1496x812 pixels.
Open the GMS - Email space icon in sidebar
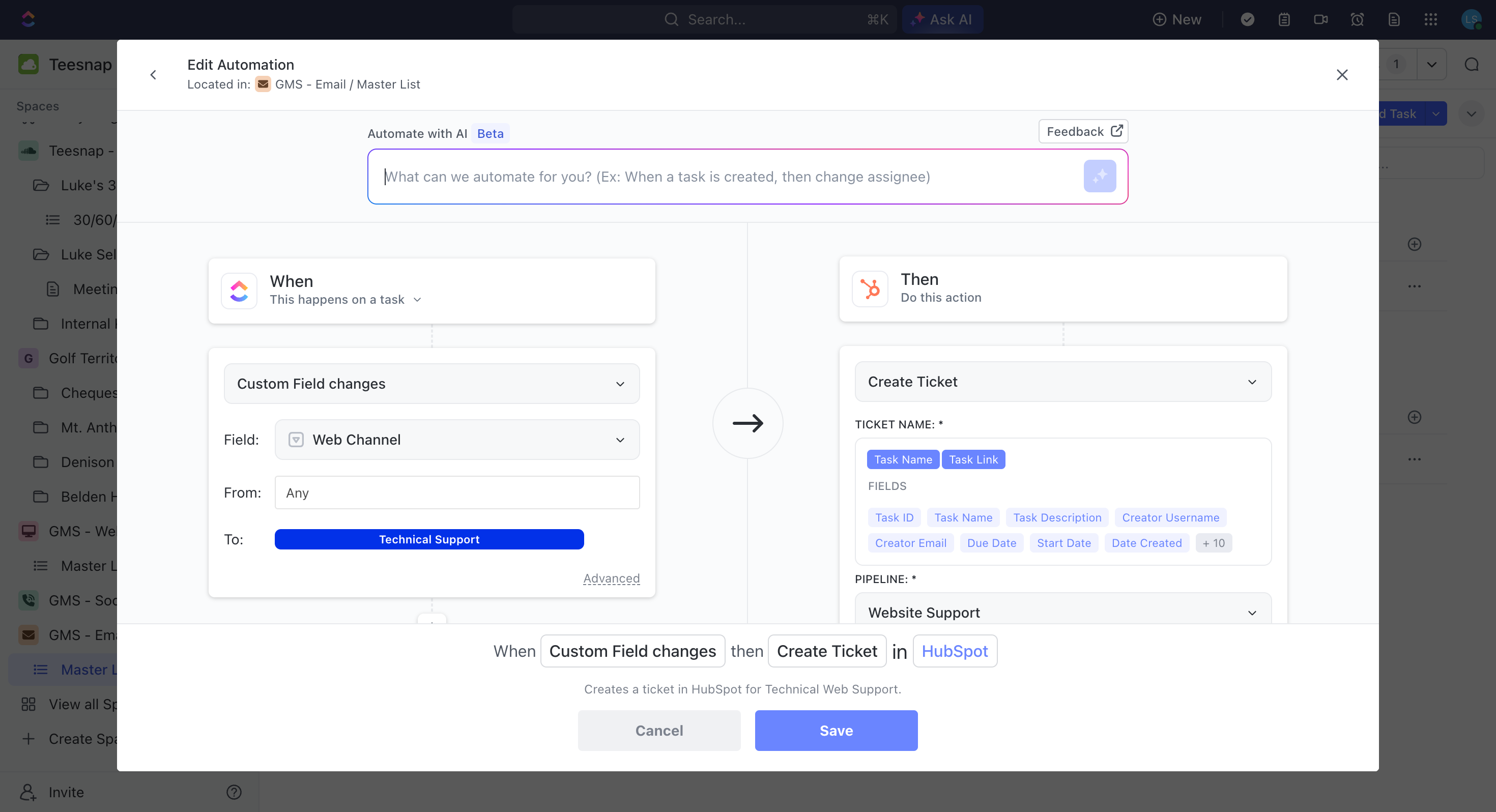coord(28,634)
